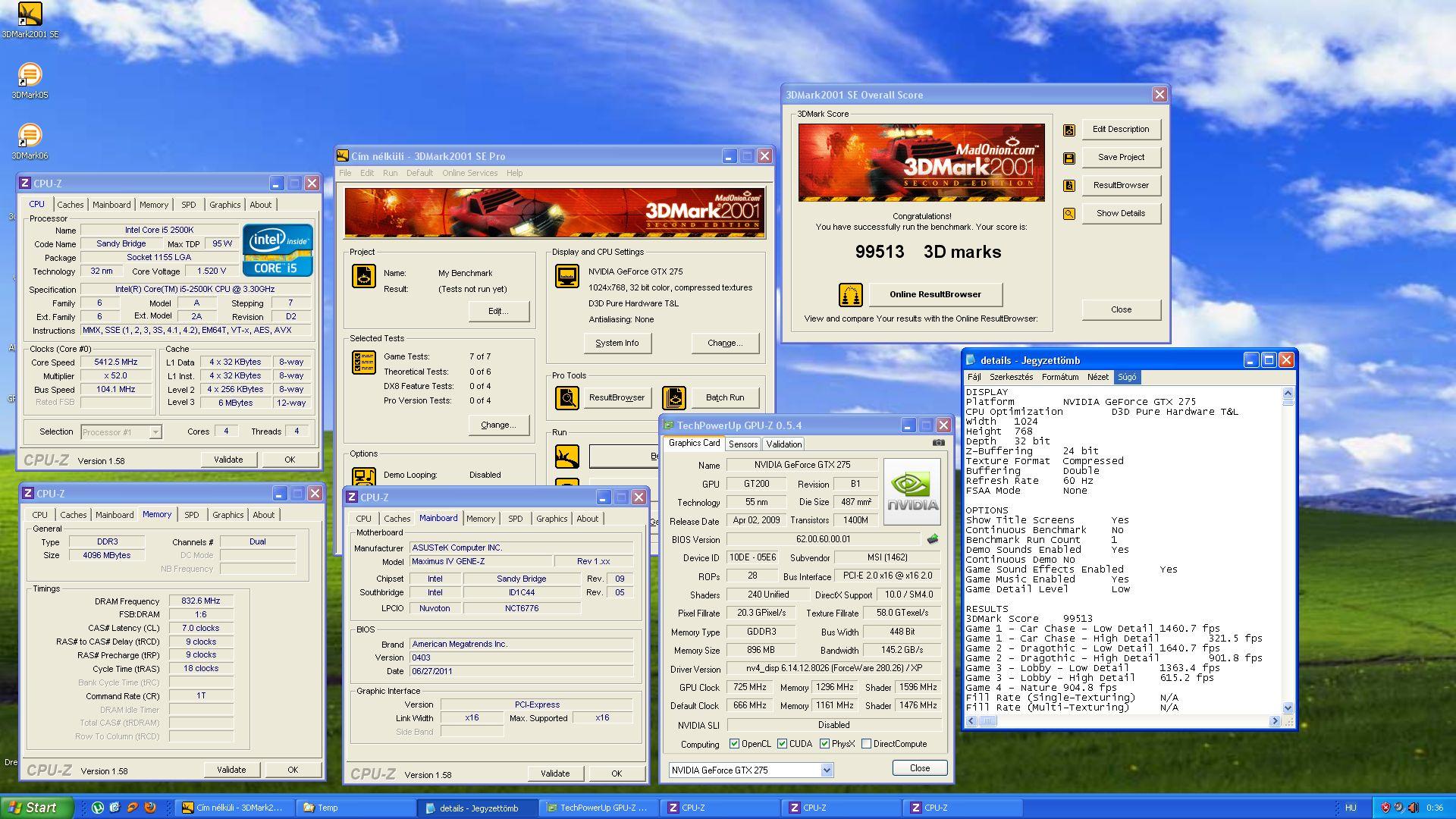
Task: Open the HU language bar indicator
Action: [1351, 808]
